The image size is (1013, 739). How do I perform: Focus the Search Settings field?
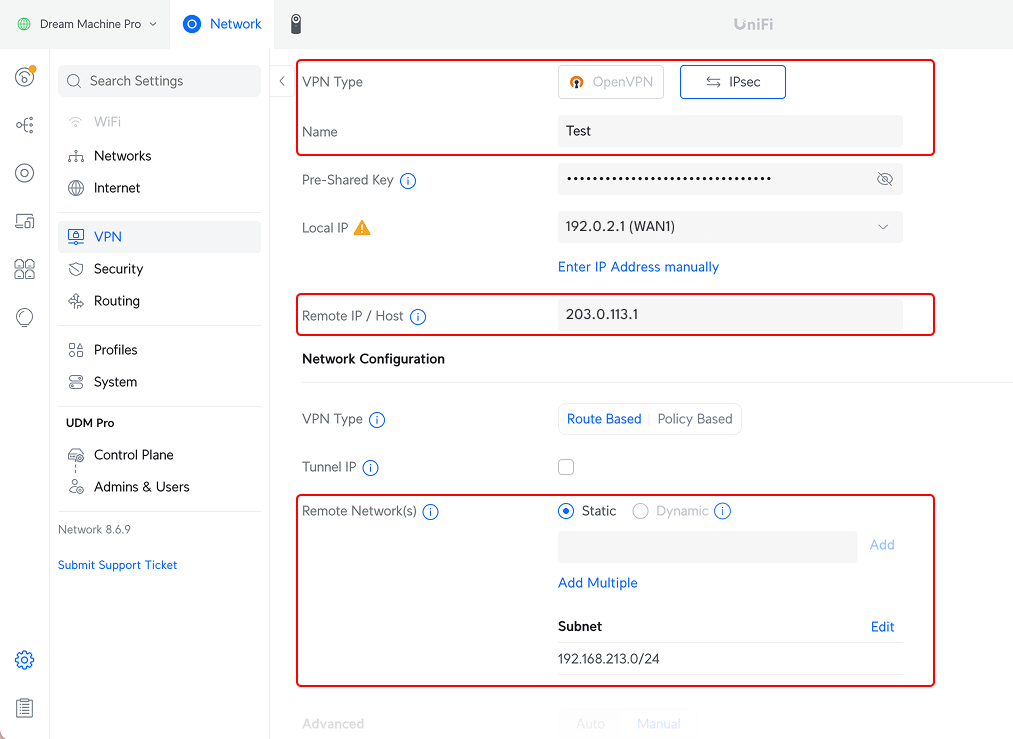click(160, 81)
